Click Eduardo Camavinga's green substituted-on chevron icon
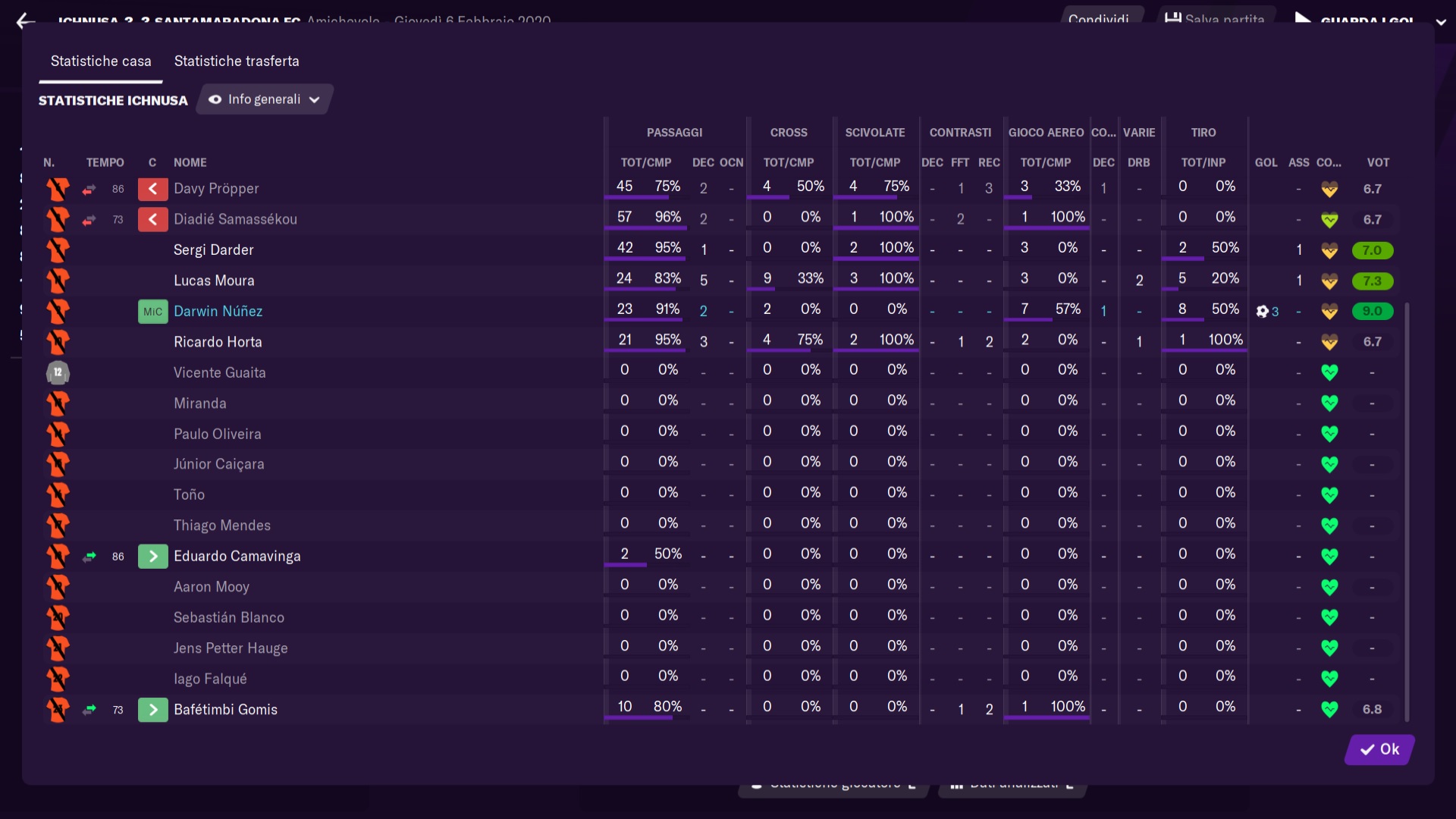This screenshot has height=819, width=1456. [152, 557]
